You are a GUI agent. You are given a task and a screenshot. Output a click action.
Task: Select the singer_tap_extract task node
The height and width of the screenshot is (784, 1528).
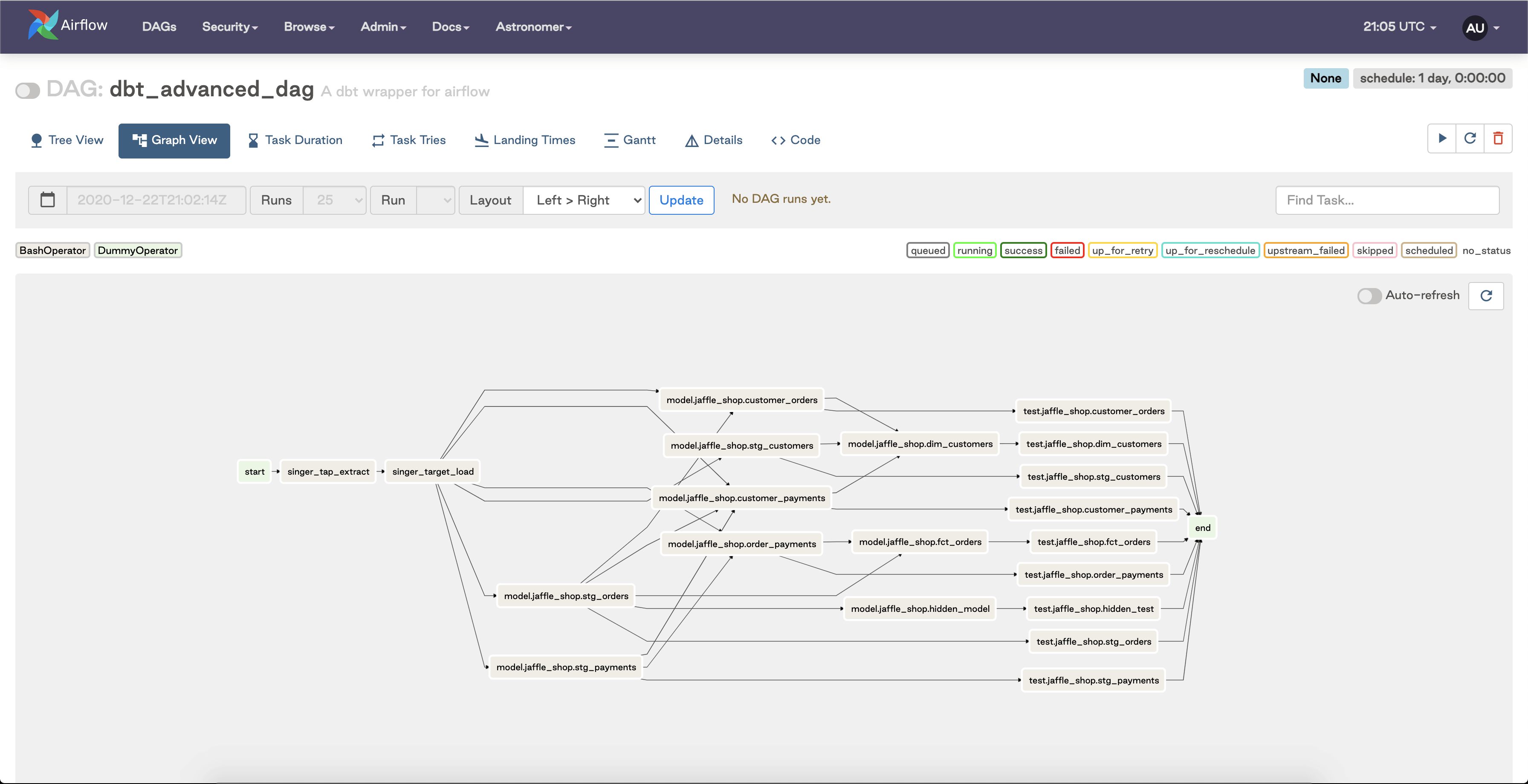coord(328,472)
